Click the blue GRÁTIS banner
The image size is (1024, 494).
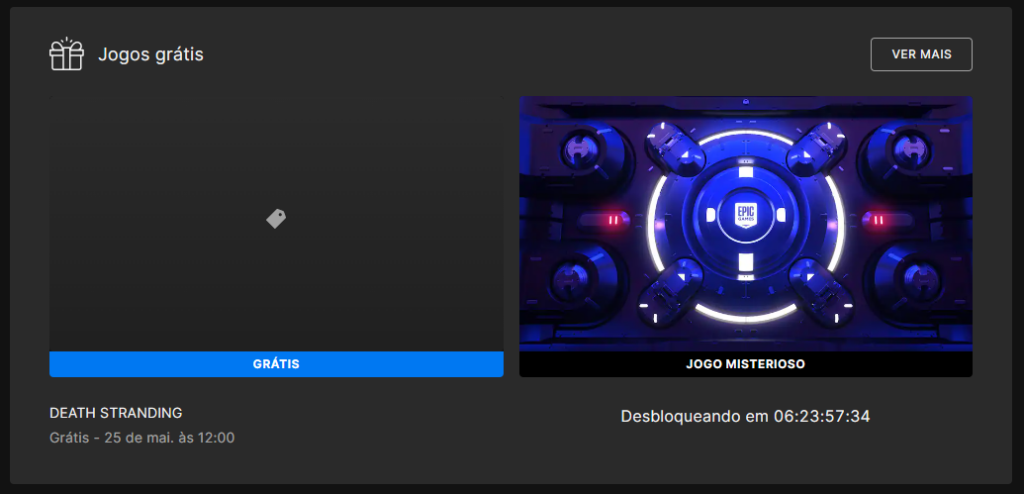[x=276, y=364]
